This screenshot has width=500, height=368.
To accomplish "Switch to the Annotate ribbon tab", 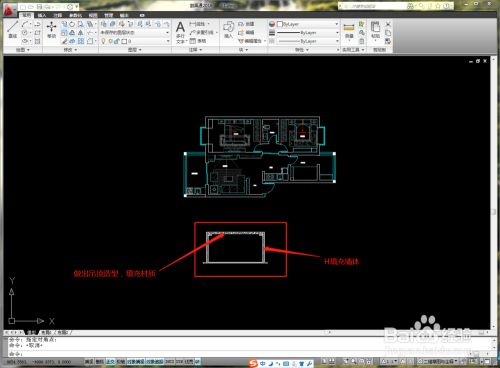I will 58,15.
